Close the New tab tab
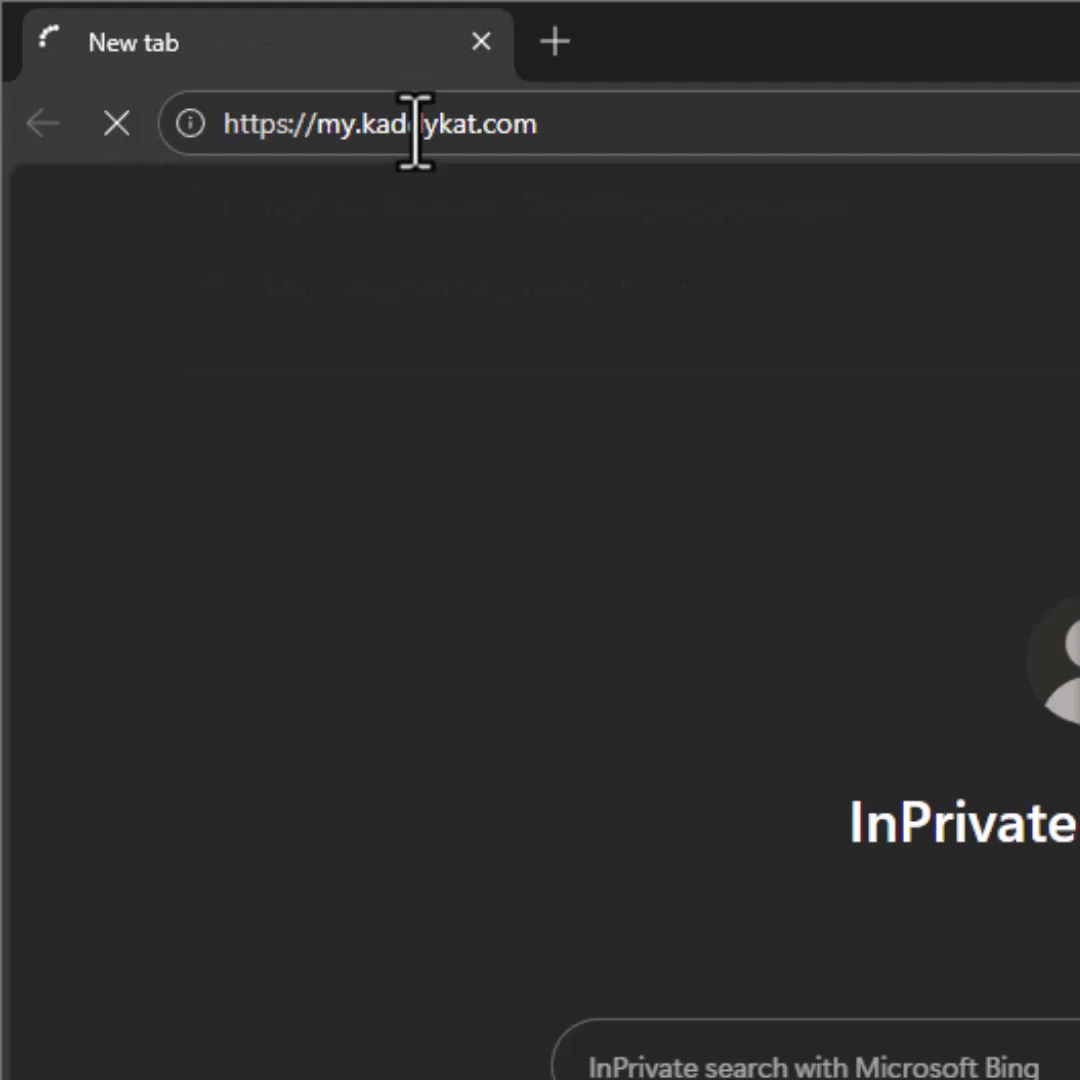Viewport: 1080px width, 1080px height. point(481,42)
